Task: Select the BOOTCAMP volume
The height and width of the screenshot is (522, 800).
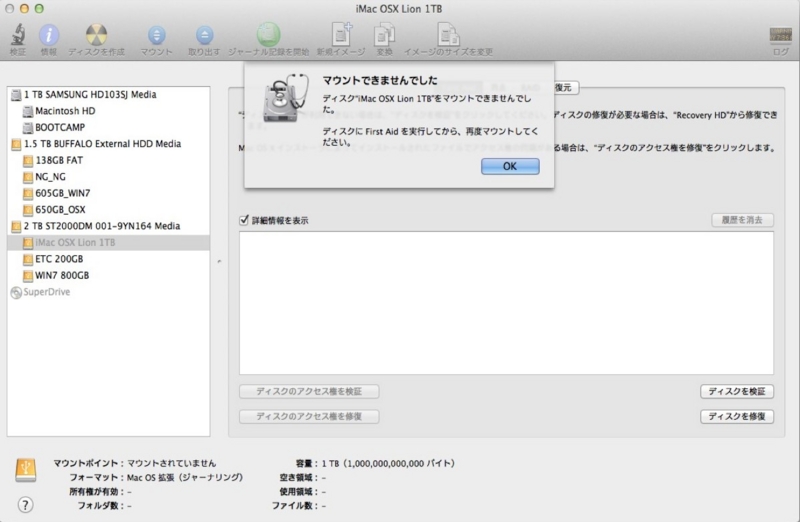Action: coord(108,127)
